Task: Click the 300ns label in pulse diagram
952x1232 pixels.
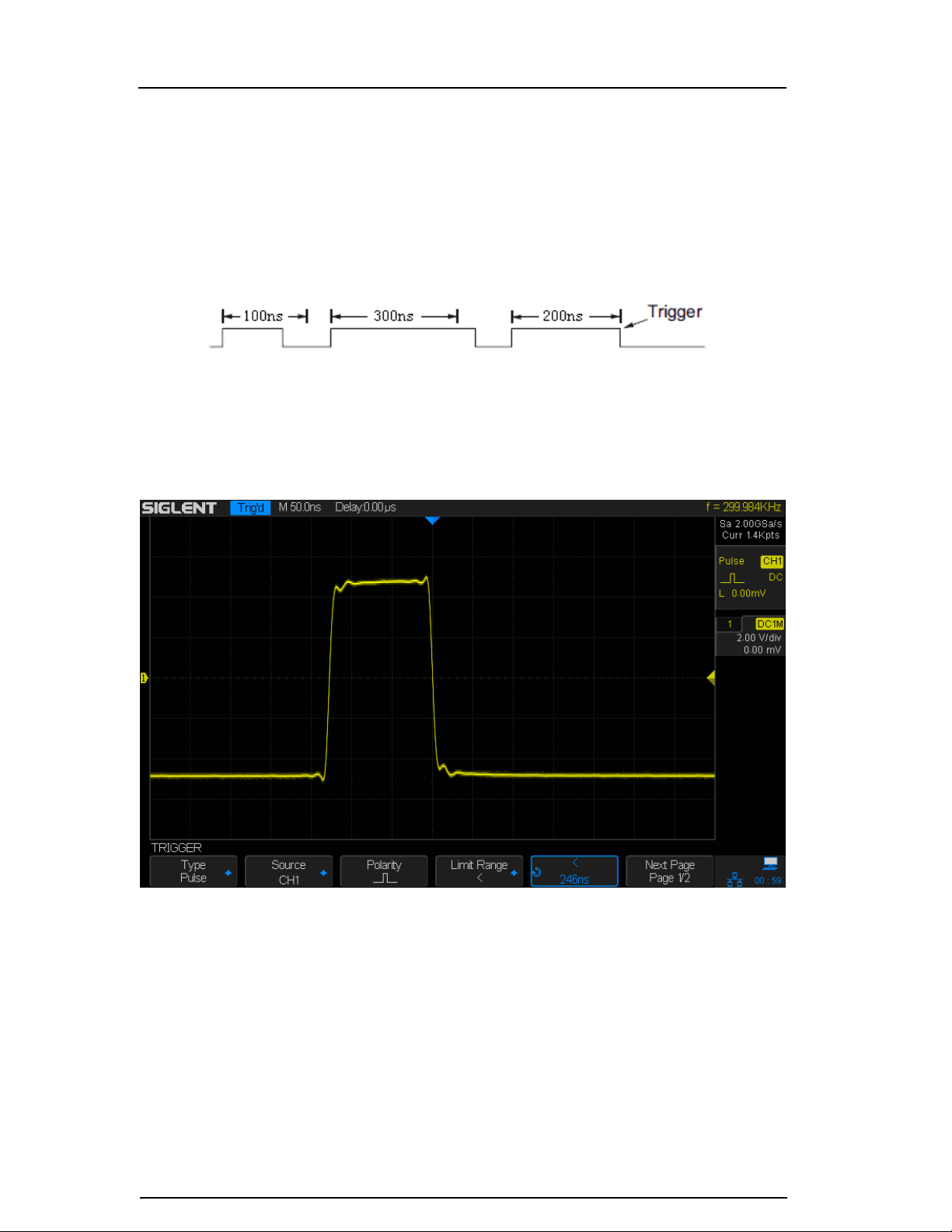Action: click(x=393, y=316)
